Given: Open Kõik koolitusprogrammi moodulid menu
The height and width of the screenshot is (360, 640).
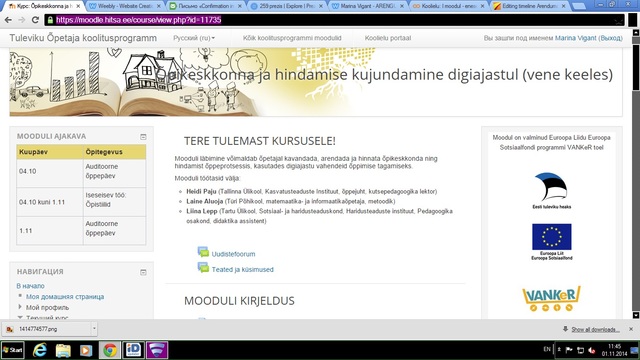Looking at the screenshot, I should [x=292, y=38].
